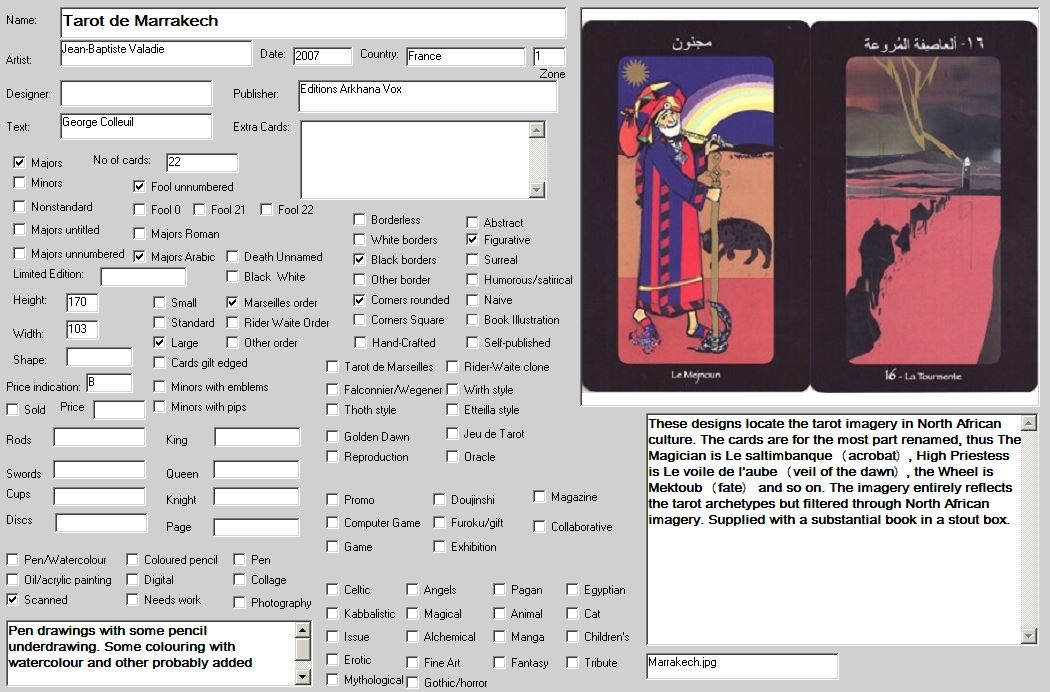Click into the Artist text field
This screenshot has width=1050, height=692.
pyautogui.click(x=155, y=53)
